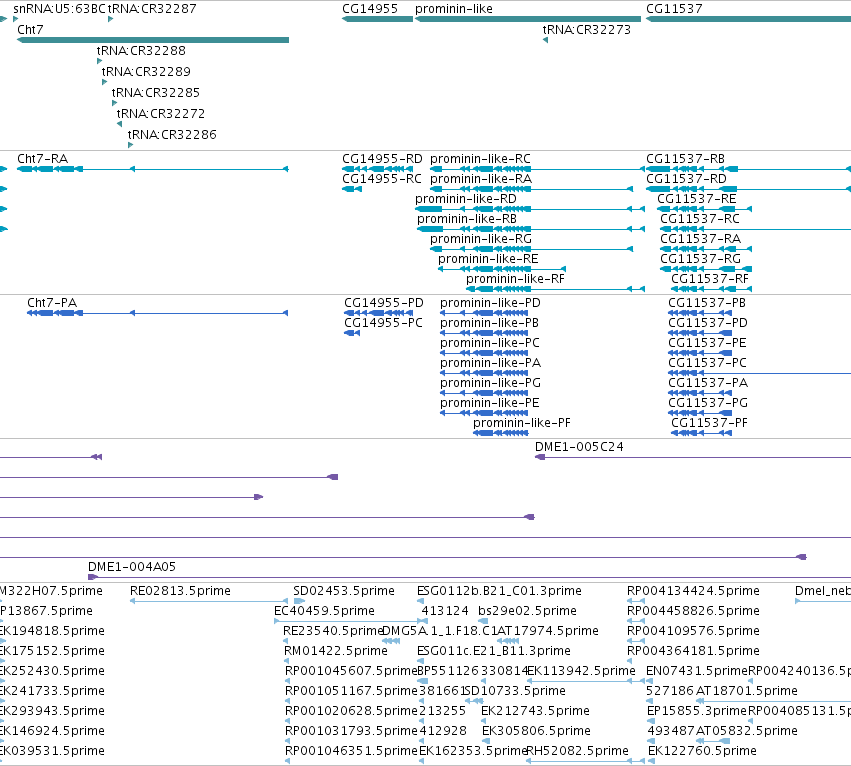The image size is (851, 766).
Task: Select the tRNA:CR32286 label
Action: point(172,135)
